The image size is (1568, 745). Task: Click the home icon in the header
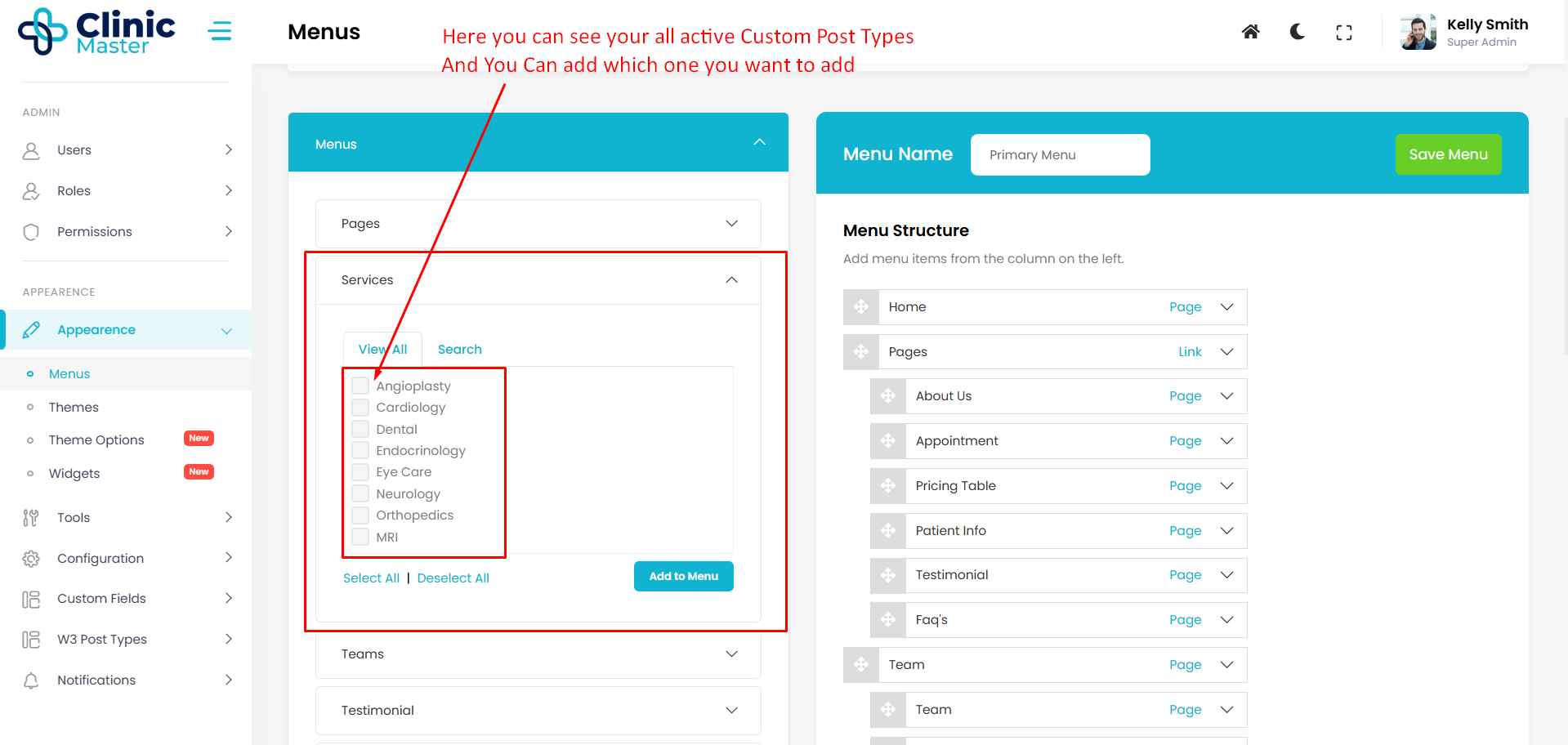point(1250,32)
